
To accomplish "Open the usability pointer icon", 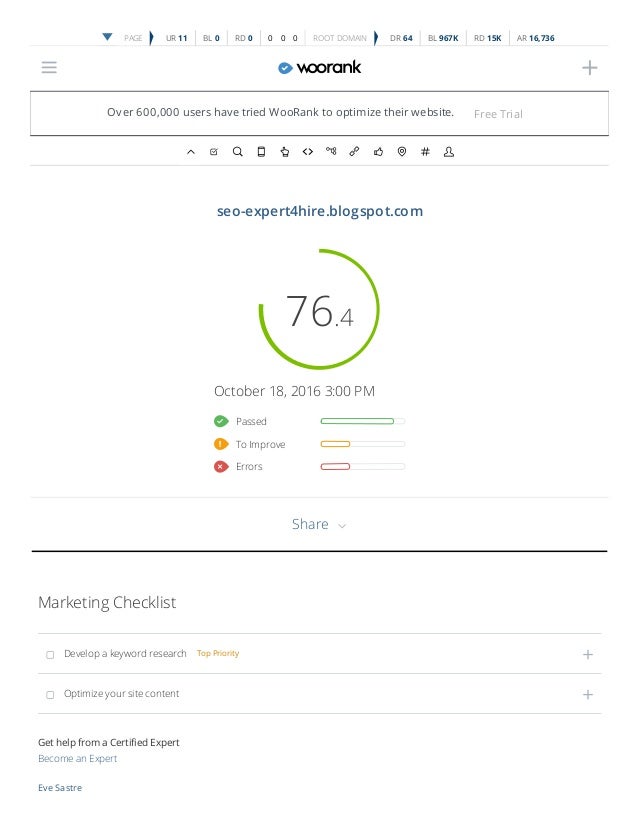I will (x=284, y=152).
